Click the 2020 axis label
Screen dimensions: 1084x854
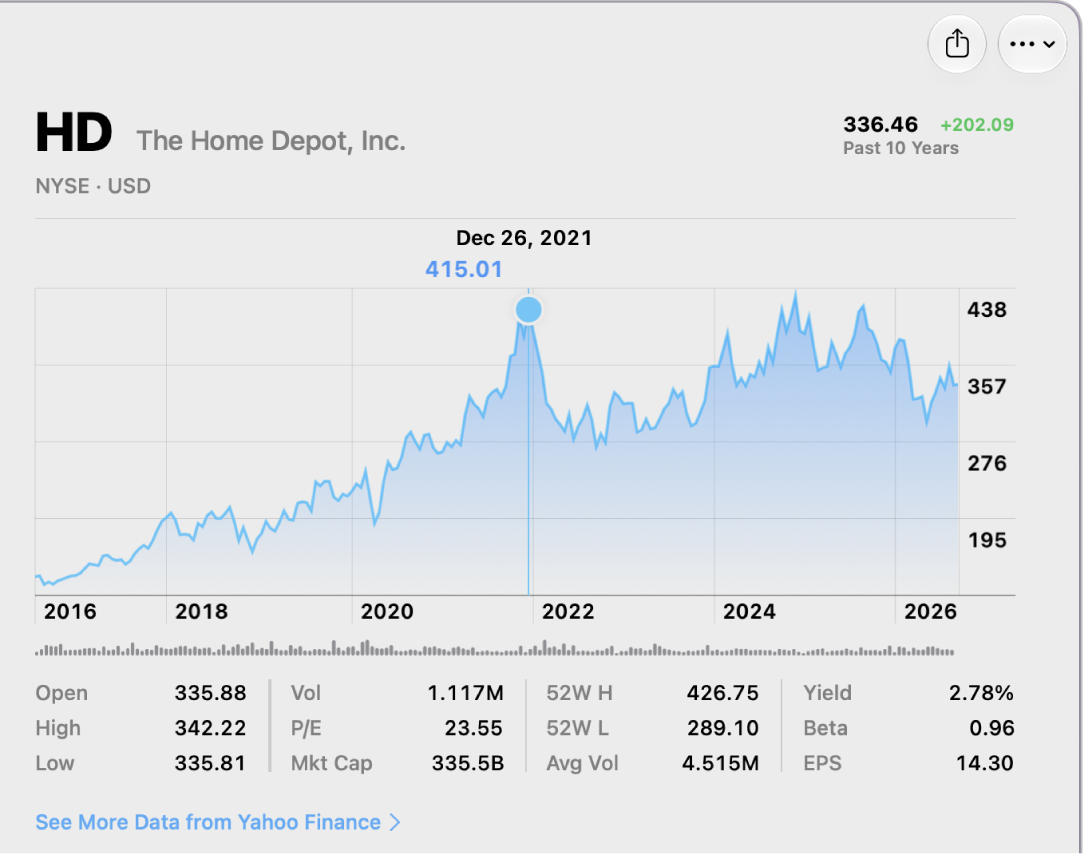pyautogui.click(x=387, y=611)
